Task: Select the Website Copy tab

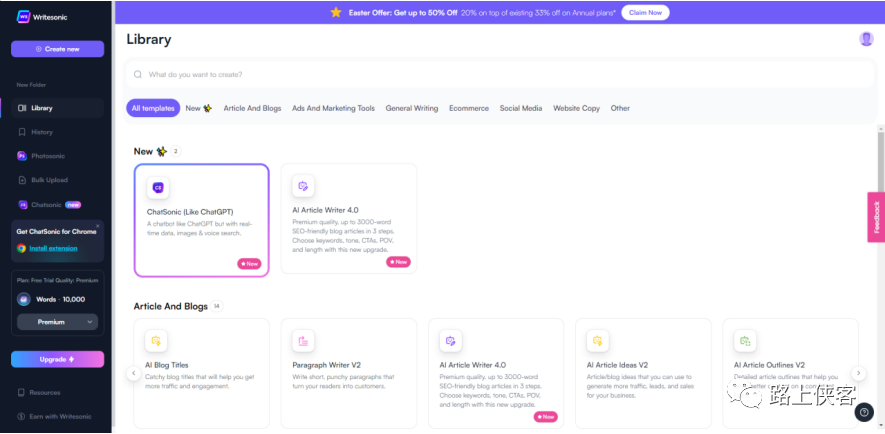Action: (576, 108)
